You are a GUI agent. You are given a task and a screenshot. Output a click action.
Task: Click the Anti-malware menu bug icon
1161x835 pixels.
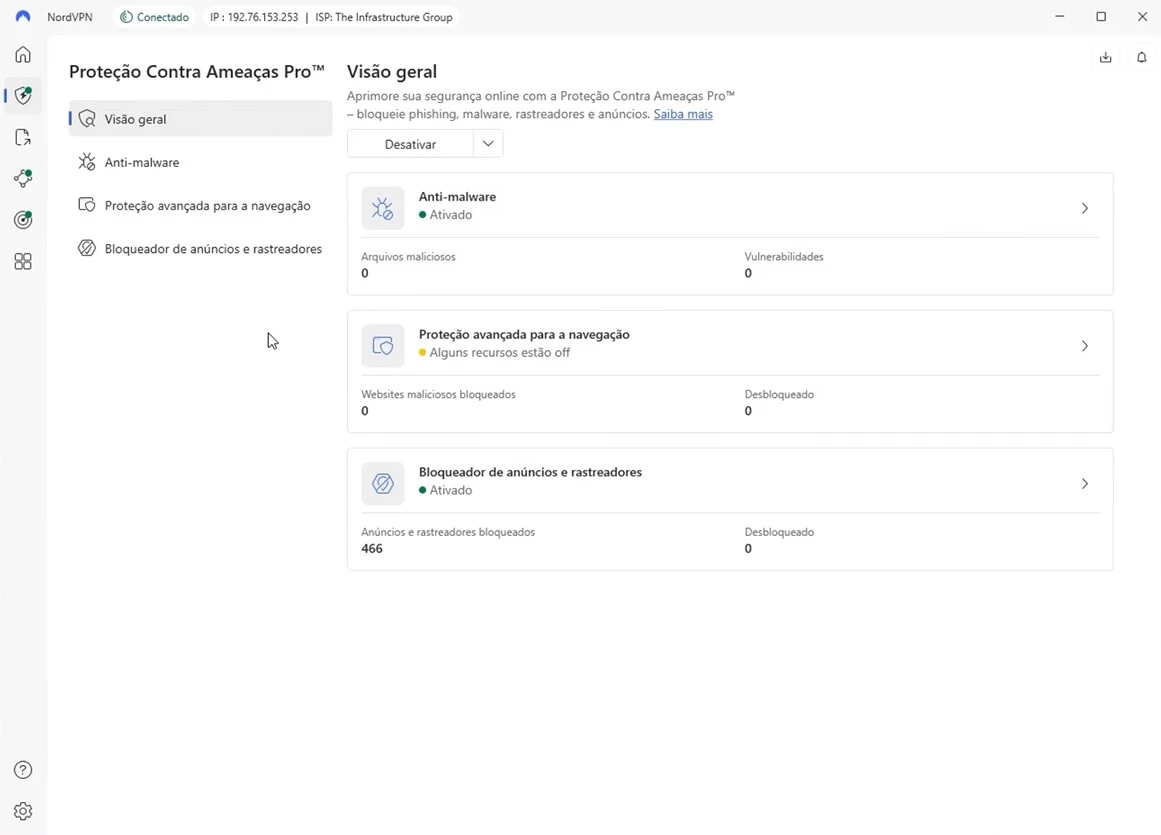pyautogui.click(x=87, y=161)
